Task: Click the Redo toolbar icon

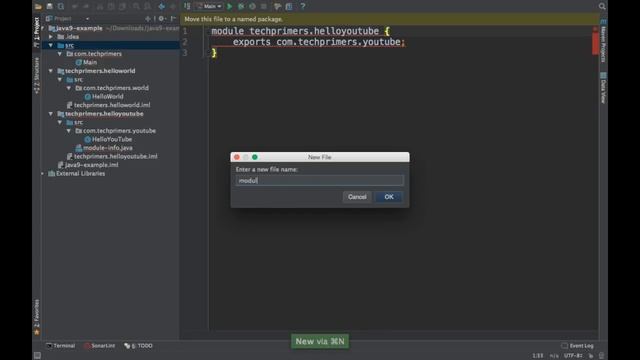Action: (x=86, y=6)
